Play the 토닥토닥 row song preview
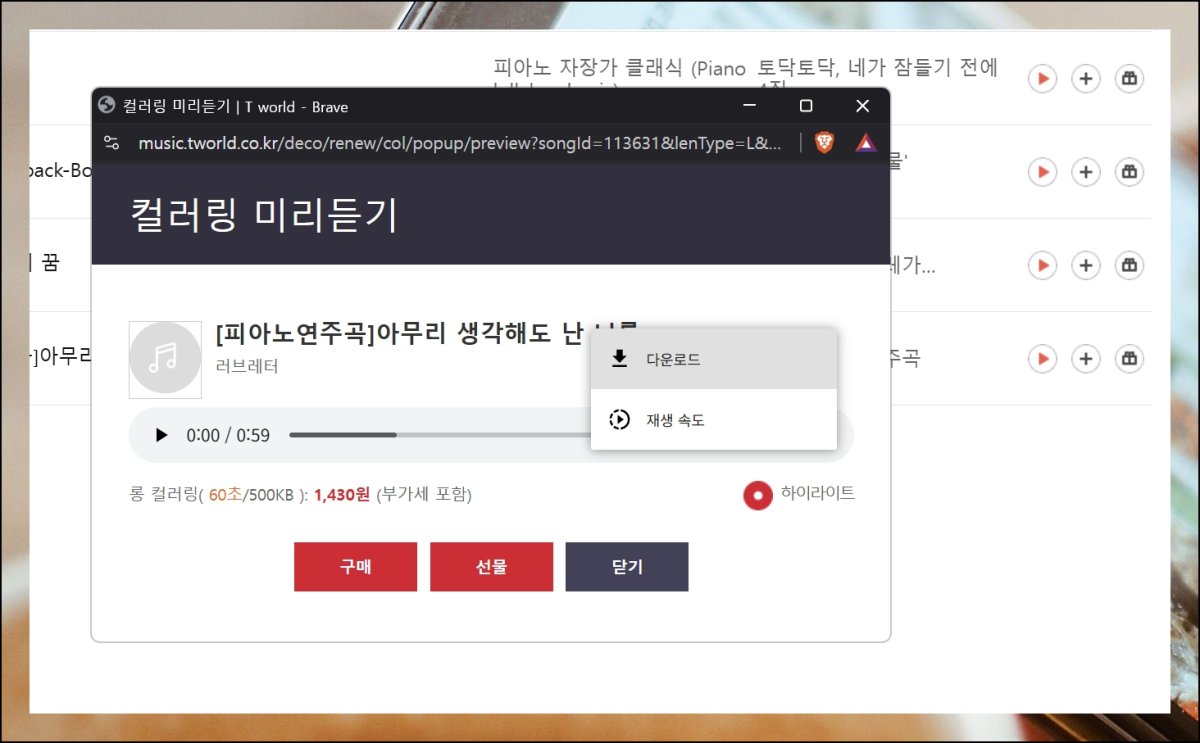Screen dimensions: 1200x743 [x=1042, y=78]
